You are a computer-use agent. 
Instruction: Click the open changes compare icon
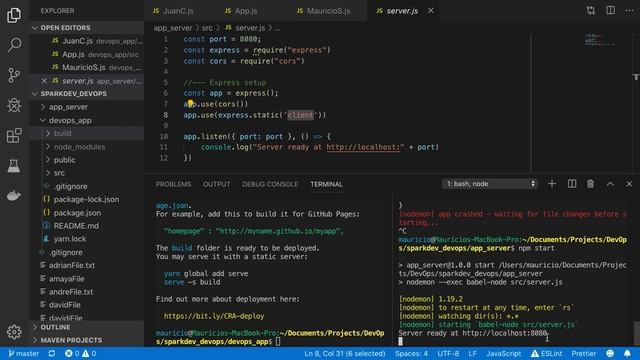(x=591, y=11)
